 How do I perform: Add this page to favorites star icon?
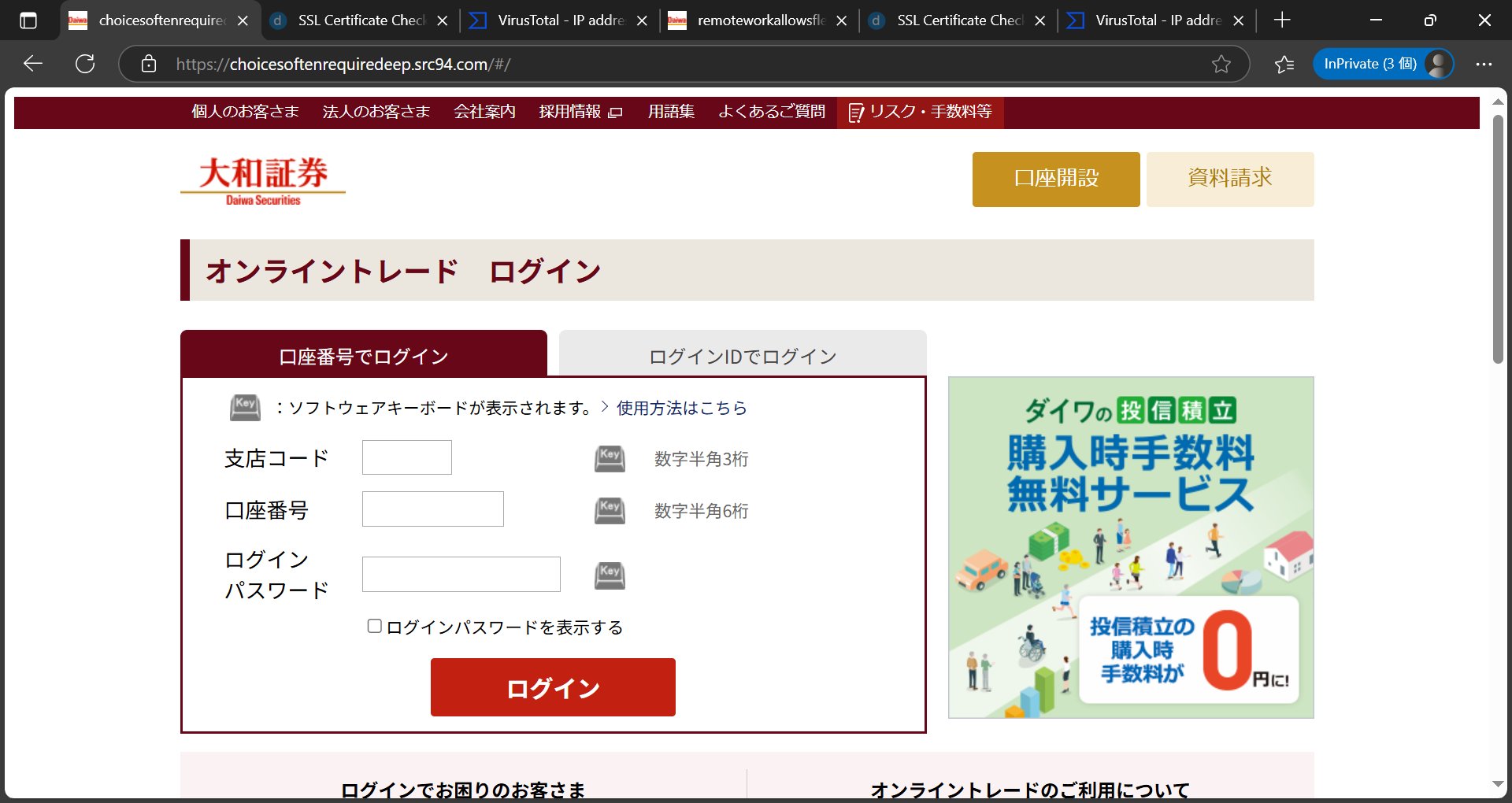click(x=1221, y=64)
